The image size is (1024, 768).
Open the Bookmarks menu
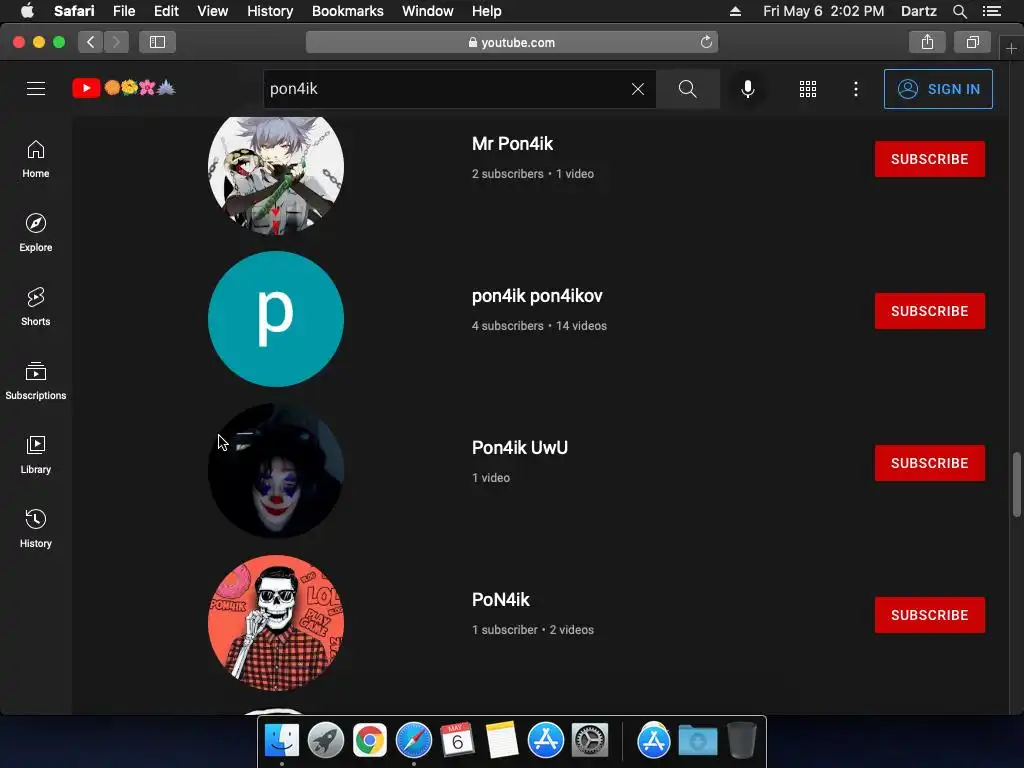tap(347, 11)
